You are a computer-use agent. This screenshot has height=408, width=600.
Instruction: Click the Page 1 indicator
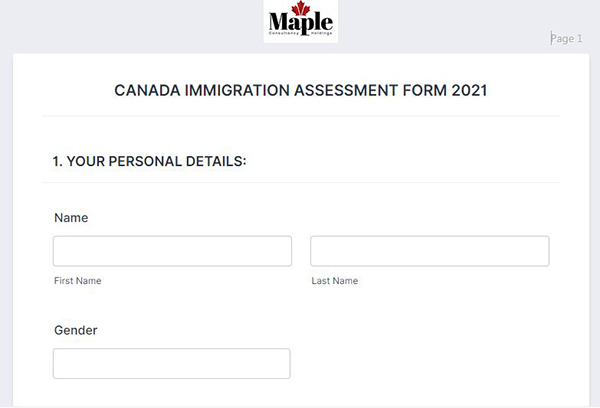tap(567, 39)
